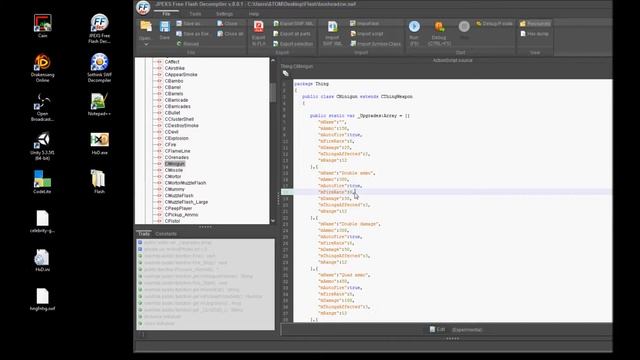This screenshot has height=360, width=640.
Task: Close all open files via ribbon
Action: click(x=230, y=34)
